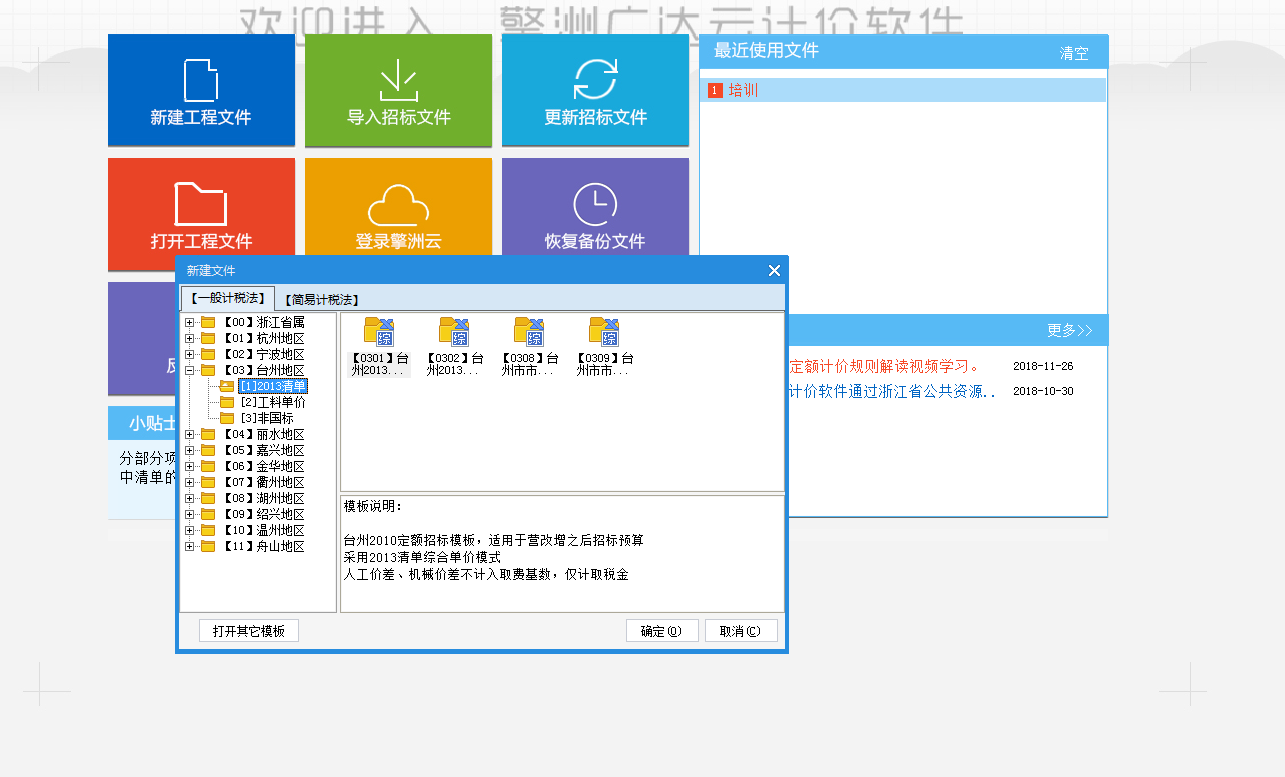Select the 【09】绍兴地区 tree label
Image resolution: width=1285 pixels, height=777 pixels.
[261, 515]
